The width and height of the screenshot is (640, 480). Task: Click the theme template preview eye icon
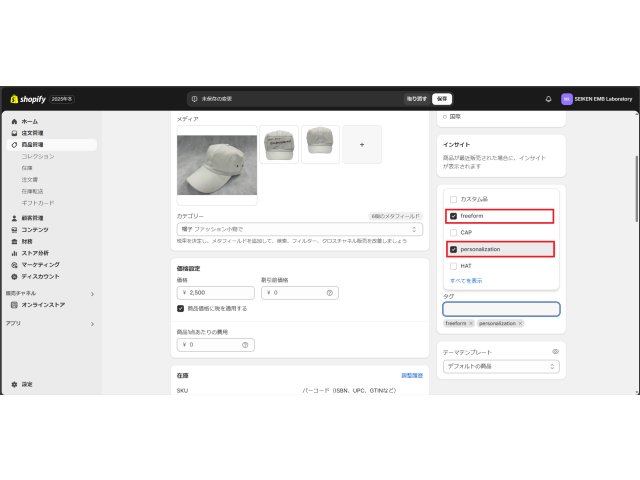[x=556, y=351]
